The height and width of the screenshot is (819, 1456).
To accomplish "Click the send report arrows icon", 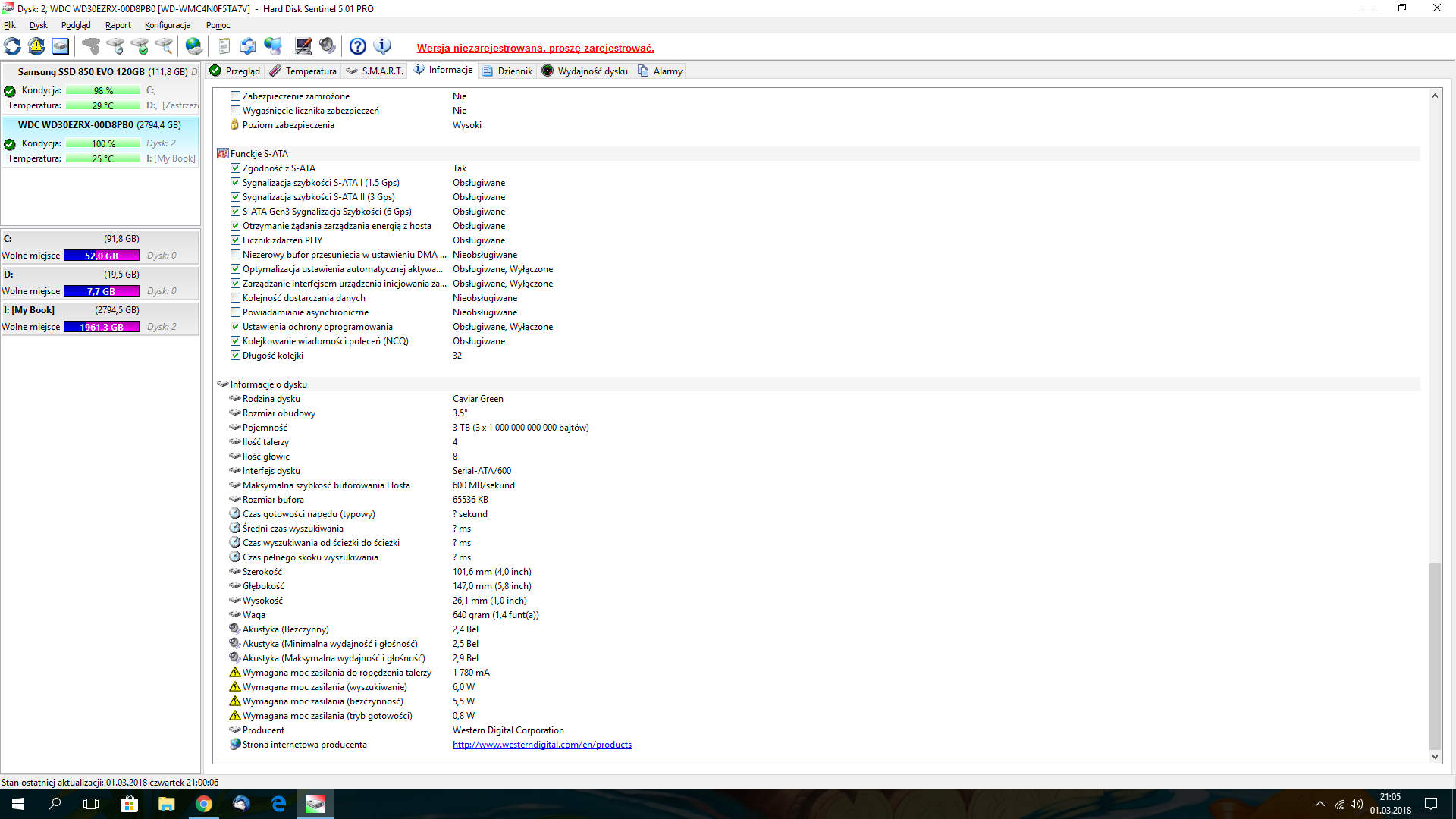I will tap(248, 46).
